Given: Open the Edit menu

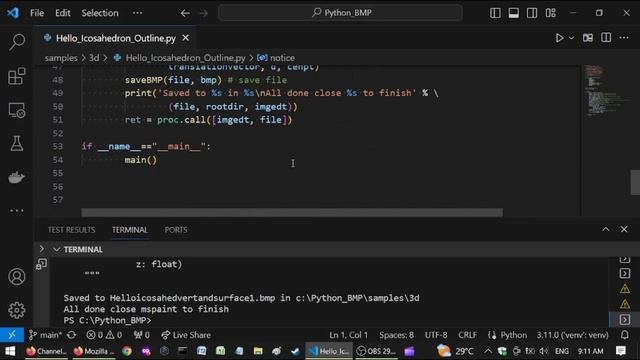Looking at the screenshot, I should tap(62, 13).
